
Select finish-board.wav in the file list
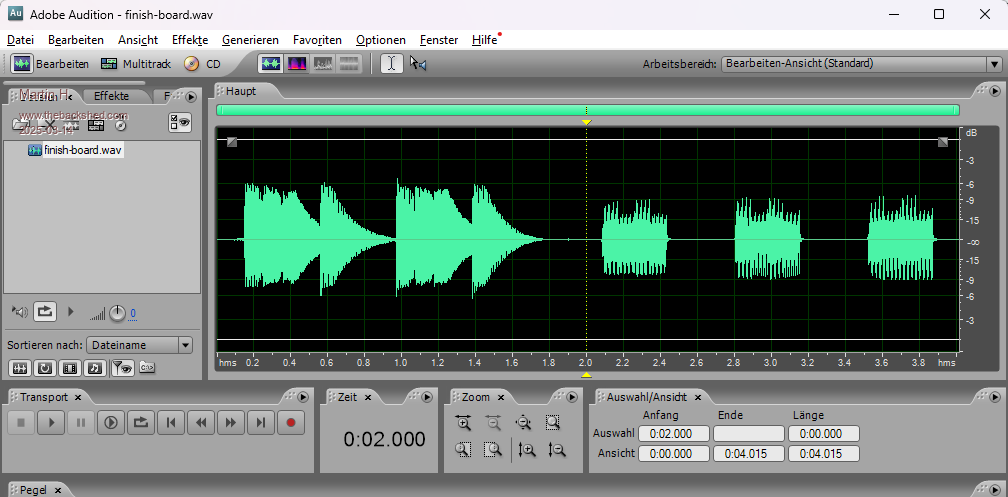pyautogui.click(x=82, y=150)
